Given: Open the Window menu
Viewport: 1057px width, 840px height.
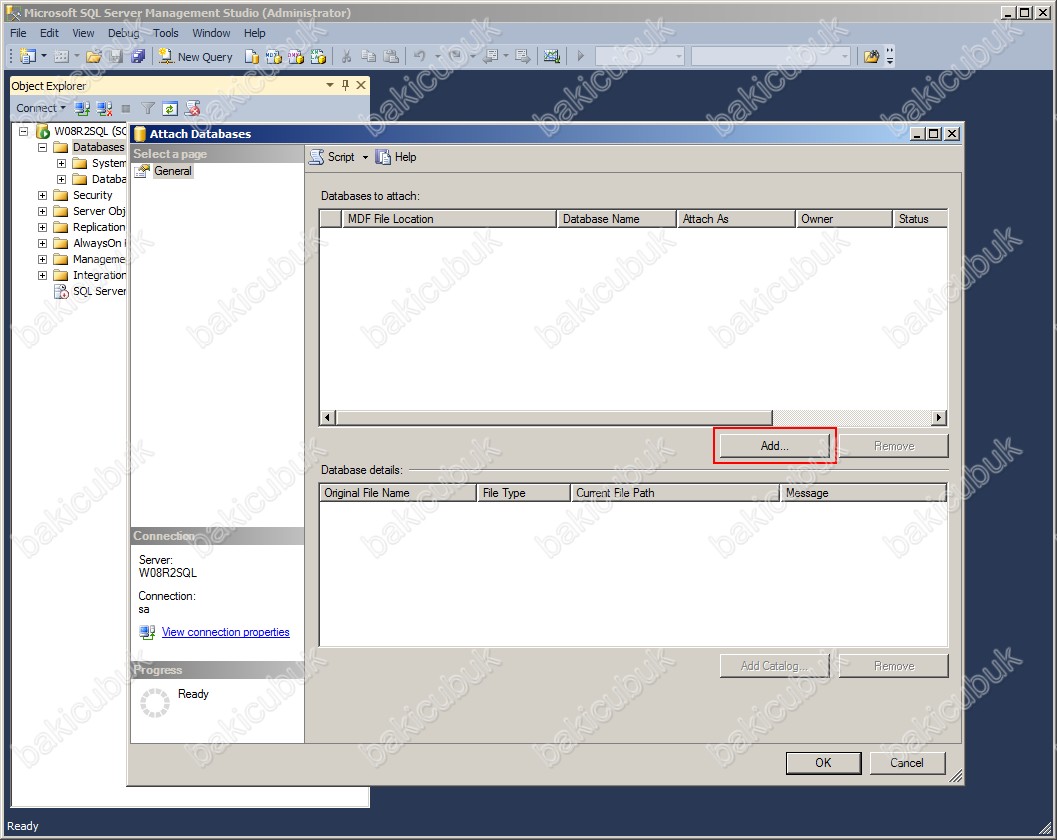Looking at the screenshot, I should tap(211, 33).
